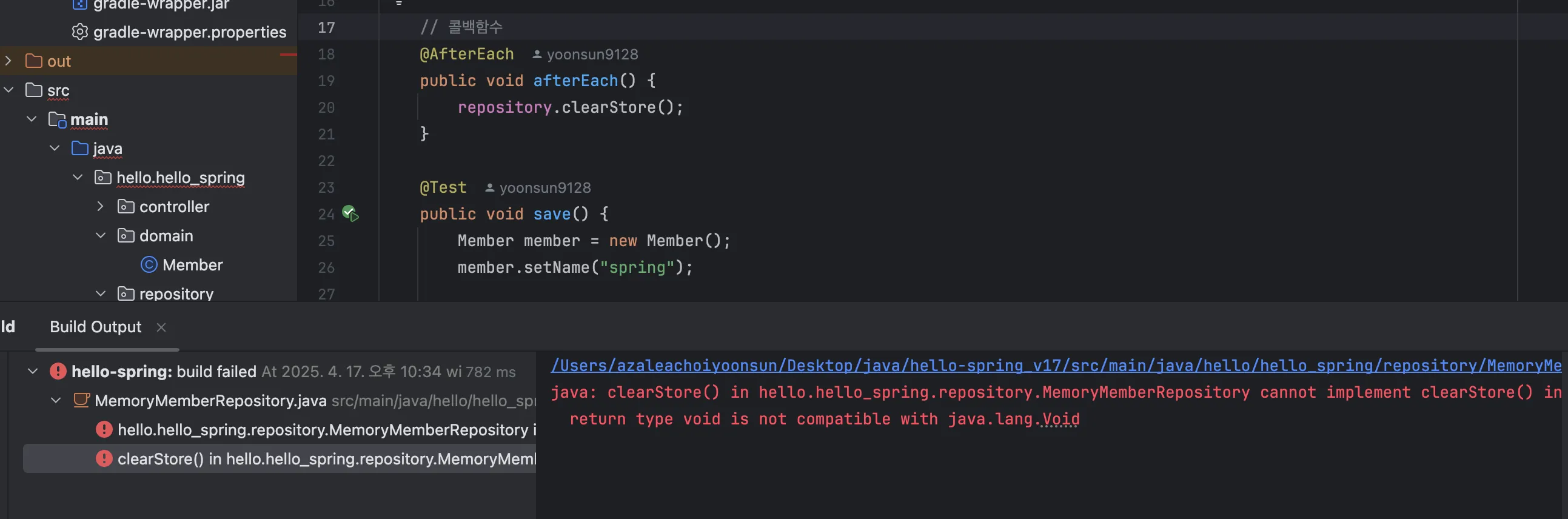
Task: Click the "spring" string literal
Action: (x=637, y=267)
